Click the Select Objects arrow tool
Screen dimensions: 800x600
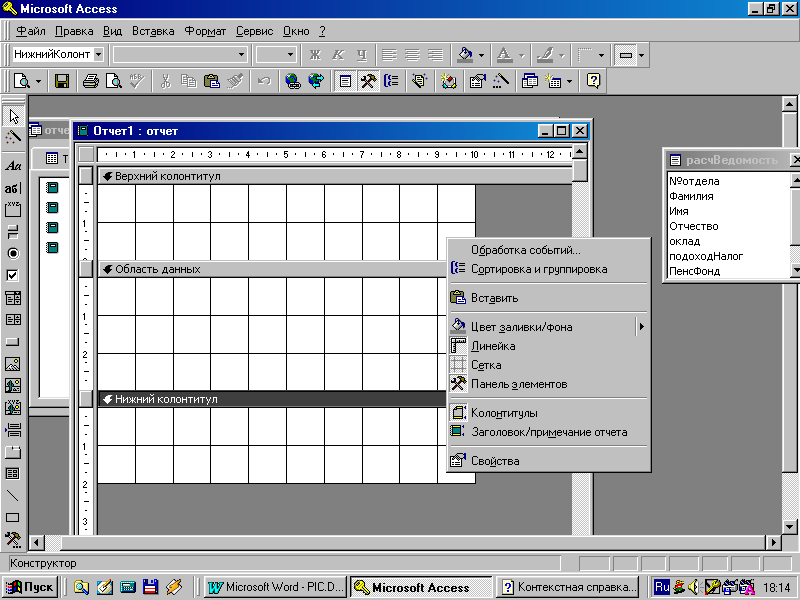[x=13, y=116]
